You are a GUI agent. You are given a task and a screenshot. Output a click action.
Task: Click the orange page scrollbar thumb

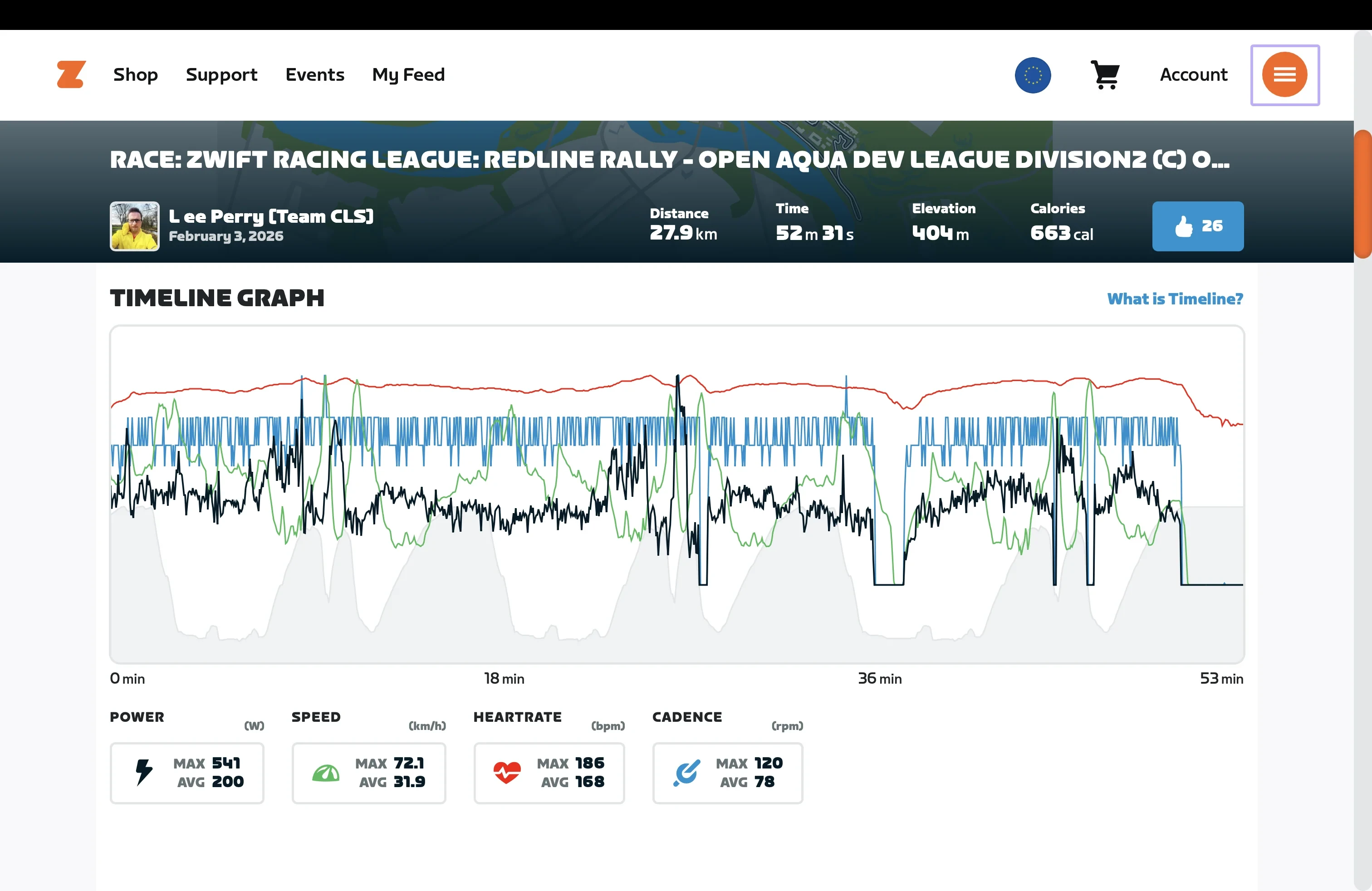coord(1363,194)
